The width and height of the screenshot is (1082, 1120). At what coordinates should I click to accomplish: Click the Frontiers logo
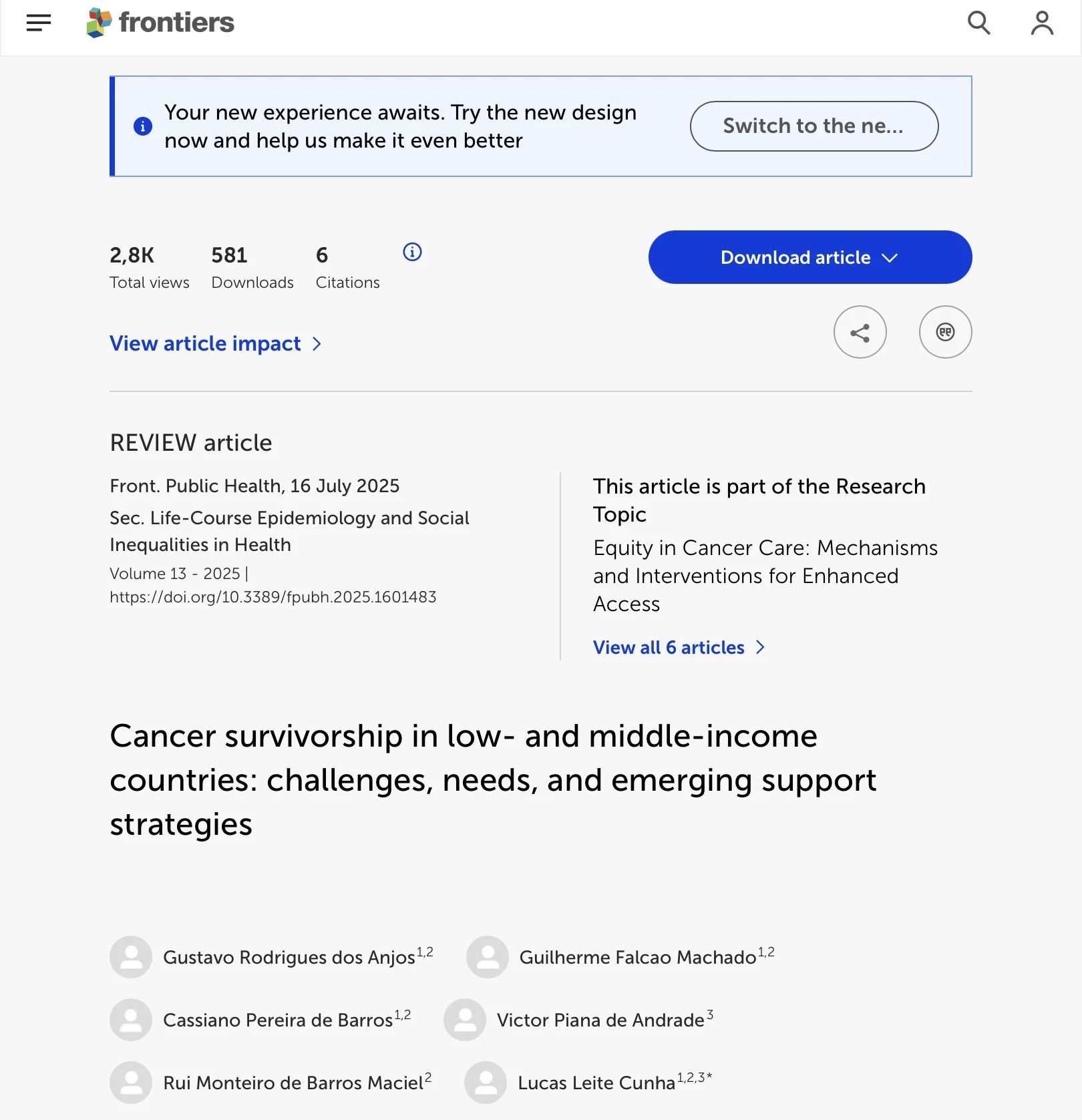(160, 23)
